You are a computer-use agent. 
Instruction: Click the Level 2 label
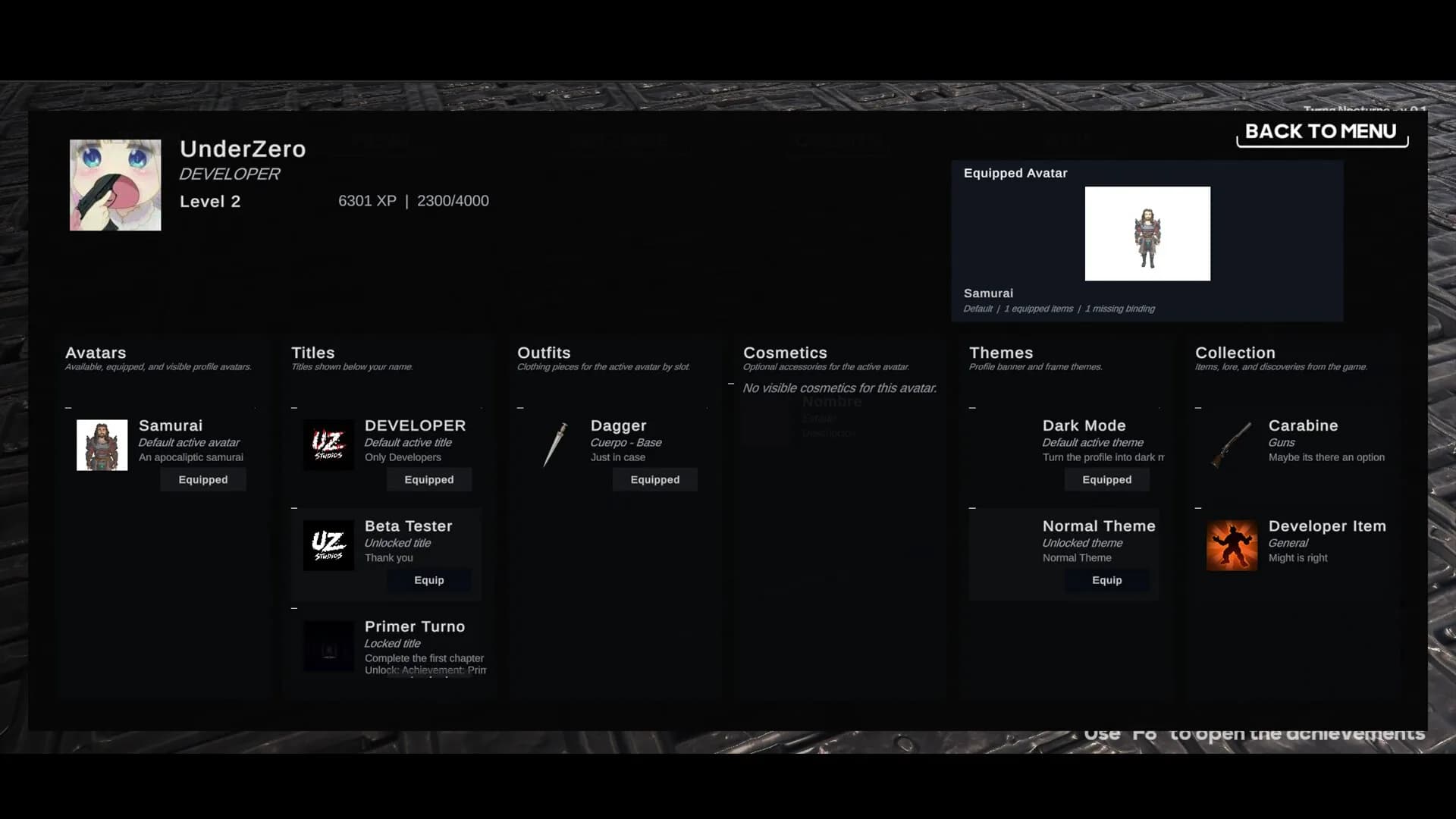(x=210, y=202)
